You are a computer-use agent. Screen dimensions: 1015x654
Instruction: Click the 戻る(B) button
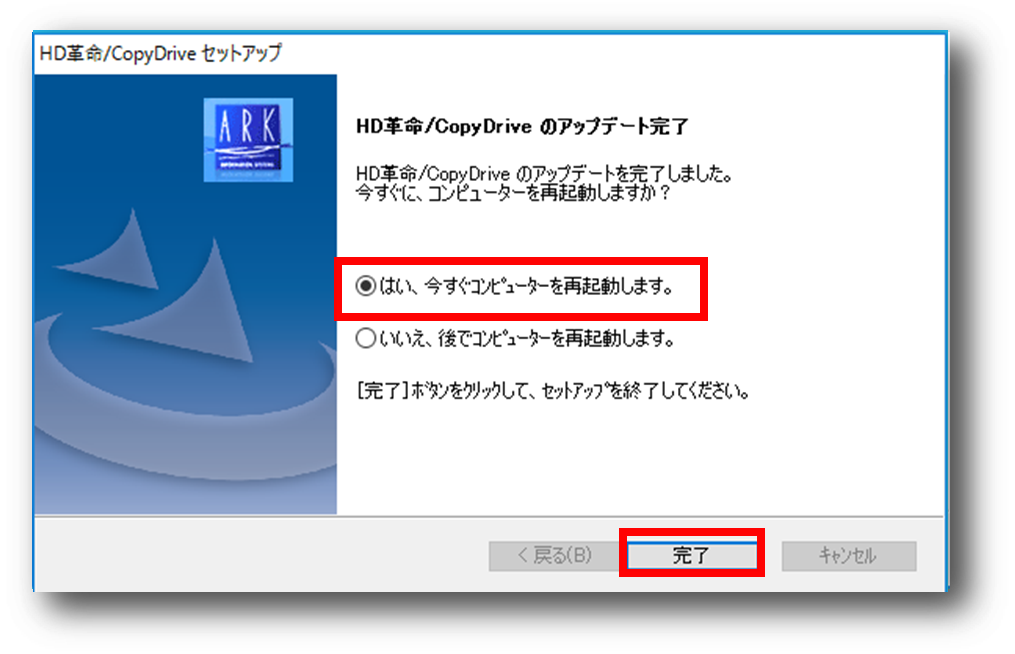(x=555, y=555)
